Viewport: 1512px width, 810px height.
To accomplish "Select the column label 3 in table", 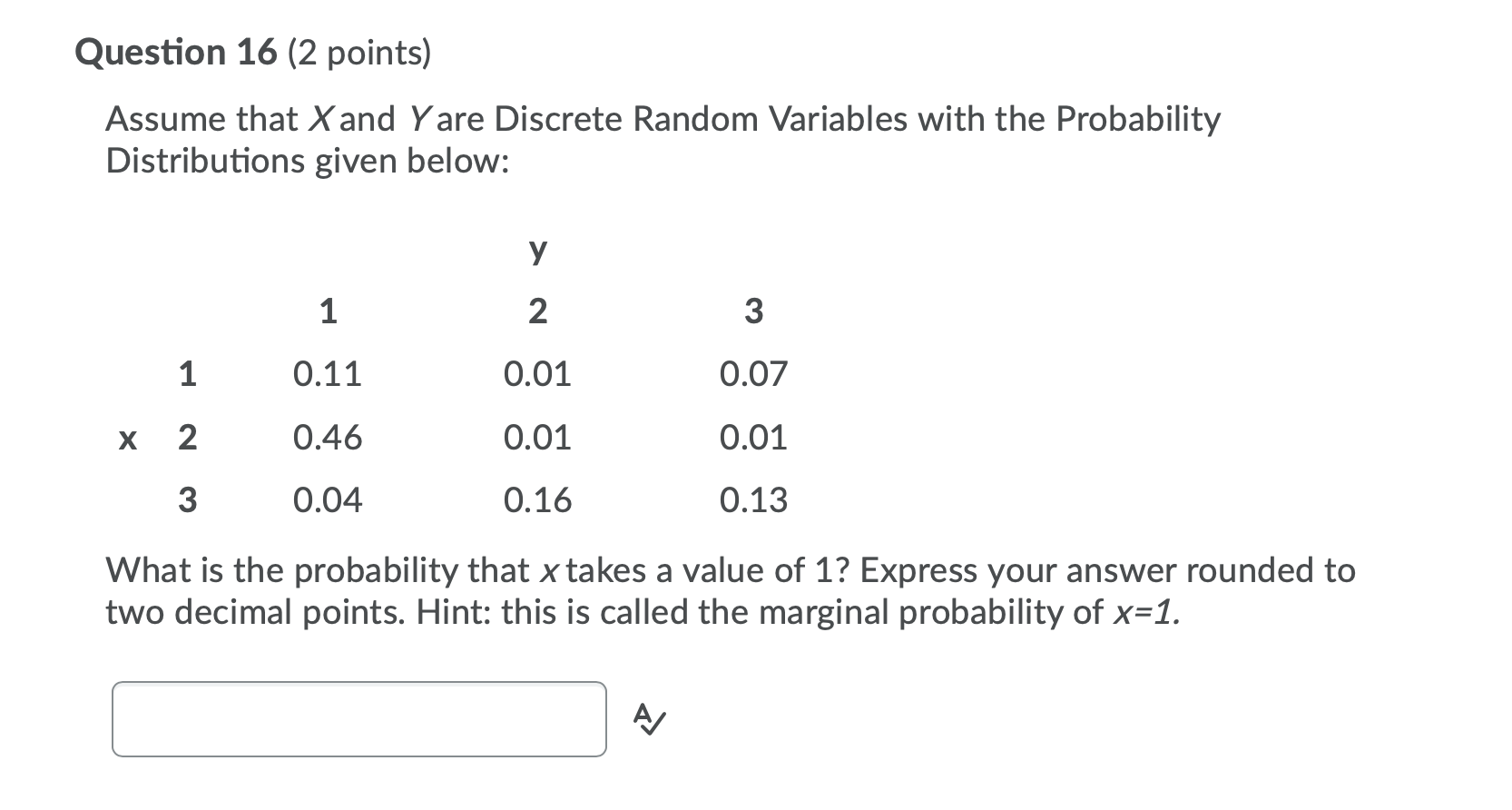I will pyautogui.click(x=755, y=311).
